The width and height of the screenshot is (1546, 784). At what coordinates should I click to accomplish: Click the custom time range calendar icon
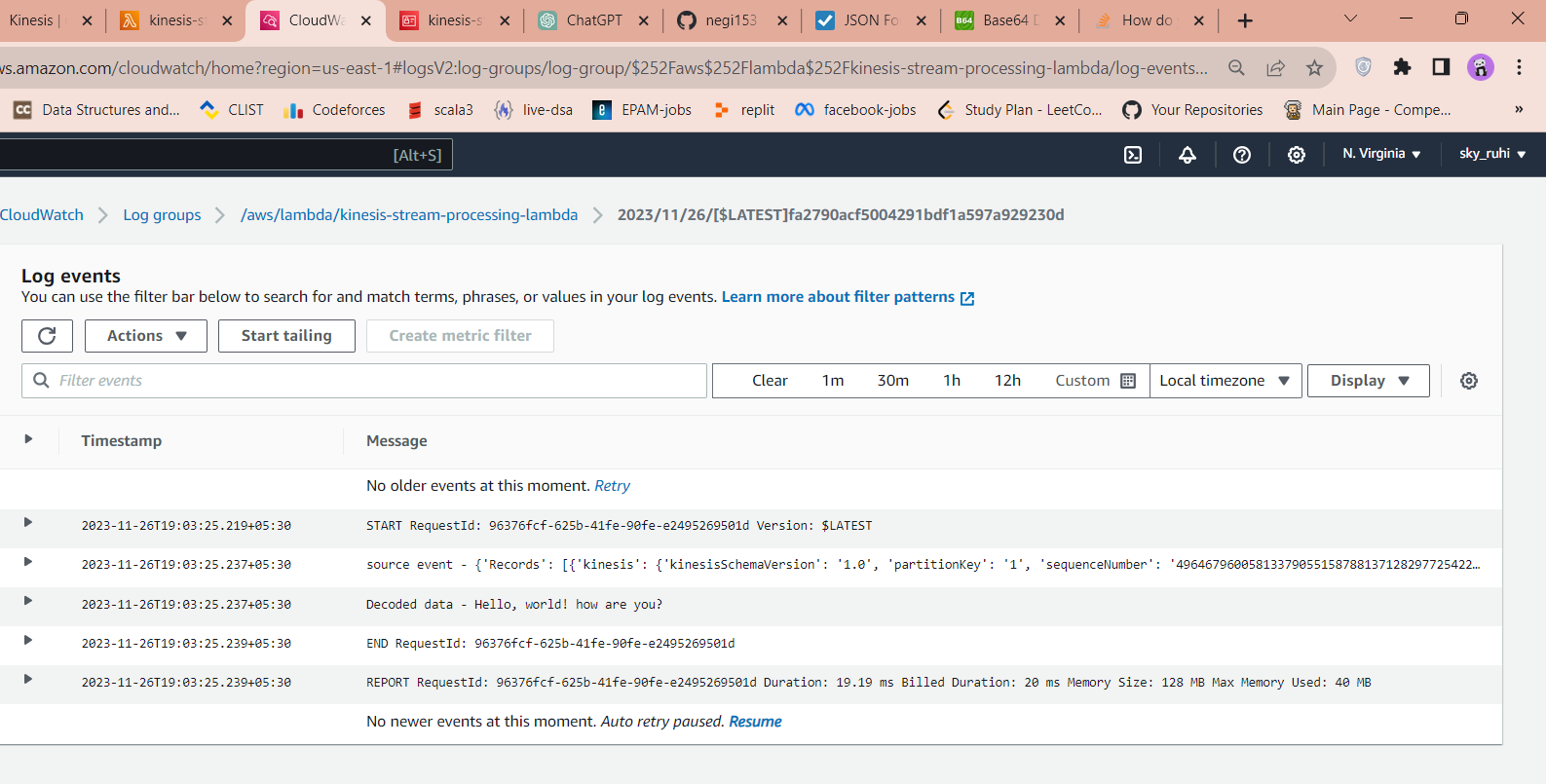[x=1128, y=381]
